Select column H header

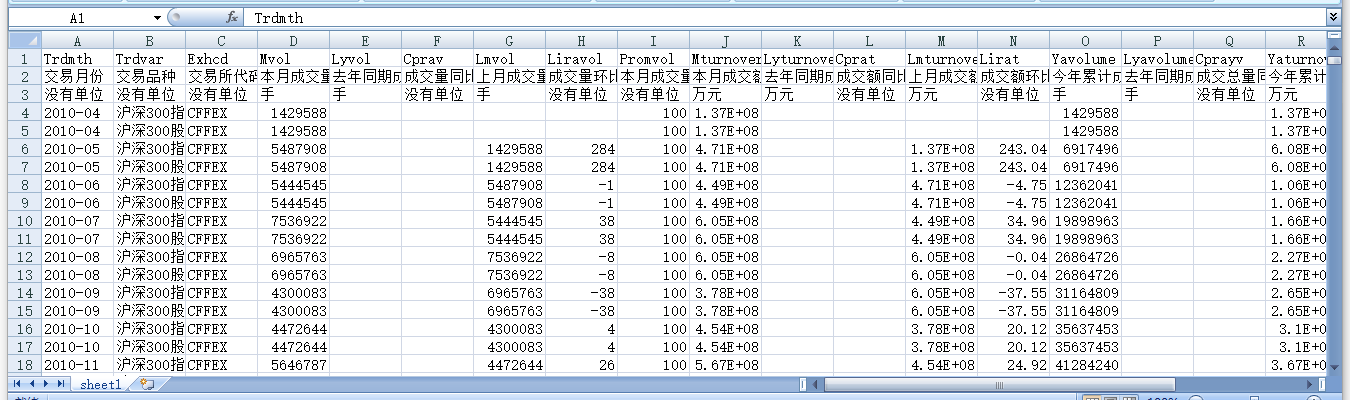[582, 41]
